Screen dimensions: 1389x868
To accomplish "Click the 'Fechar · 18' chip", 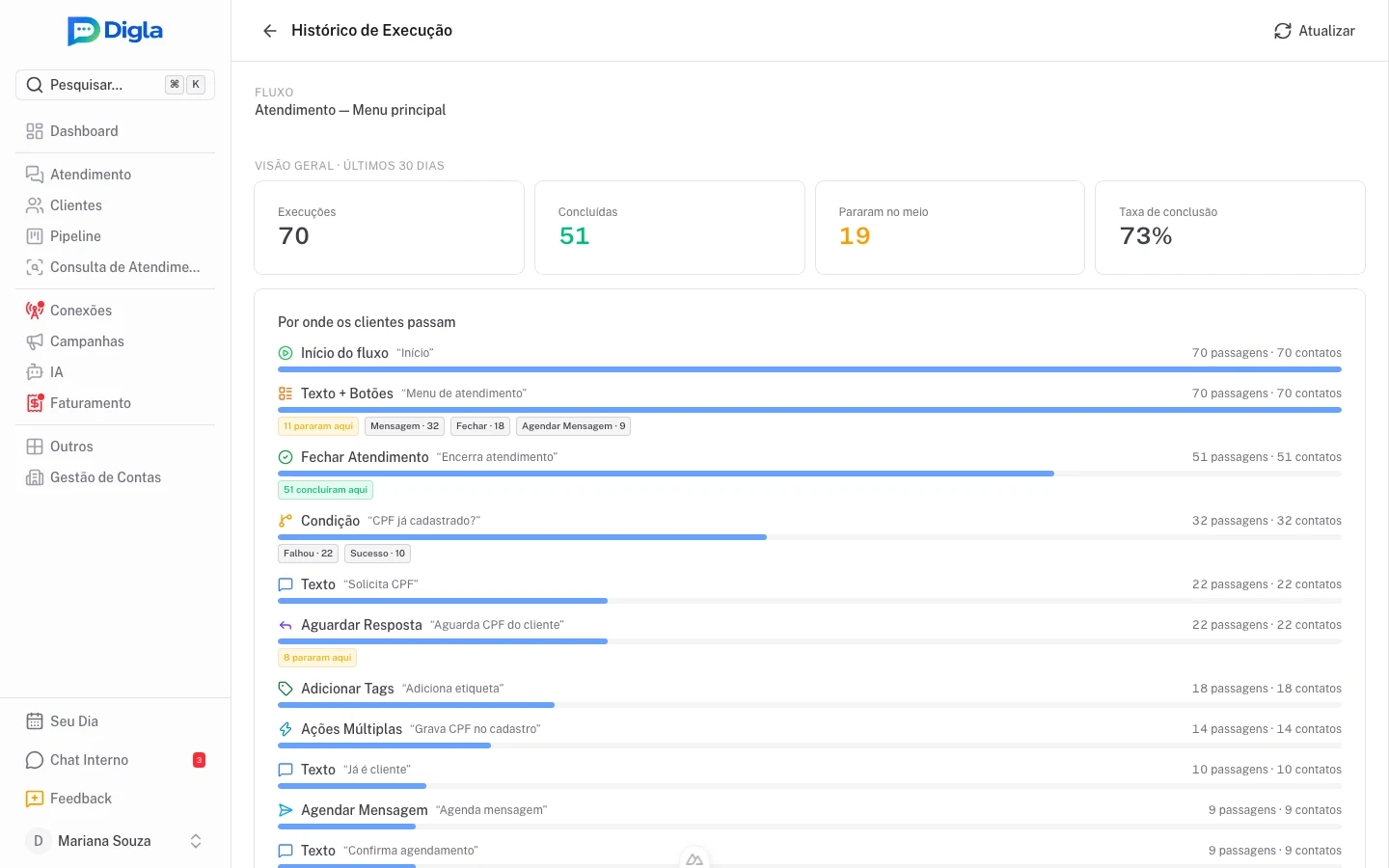I will (x=480, y=426).
